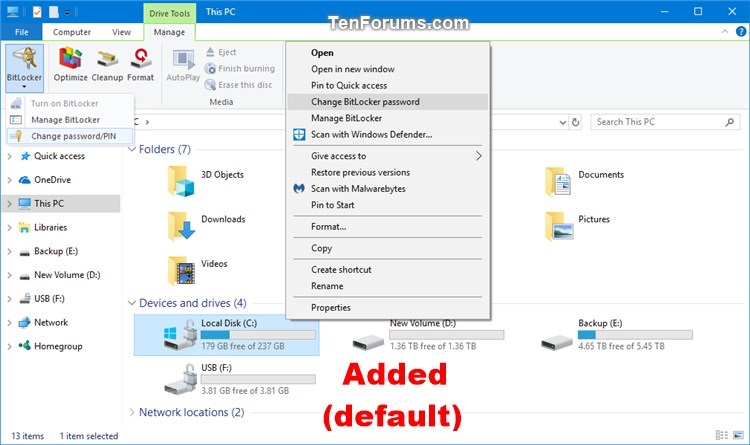Expand OneDrive tree node arrow
Screen dimensions: 750x445
click(x=9, y=180)
